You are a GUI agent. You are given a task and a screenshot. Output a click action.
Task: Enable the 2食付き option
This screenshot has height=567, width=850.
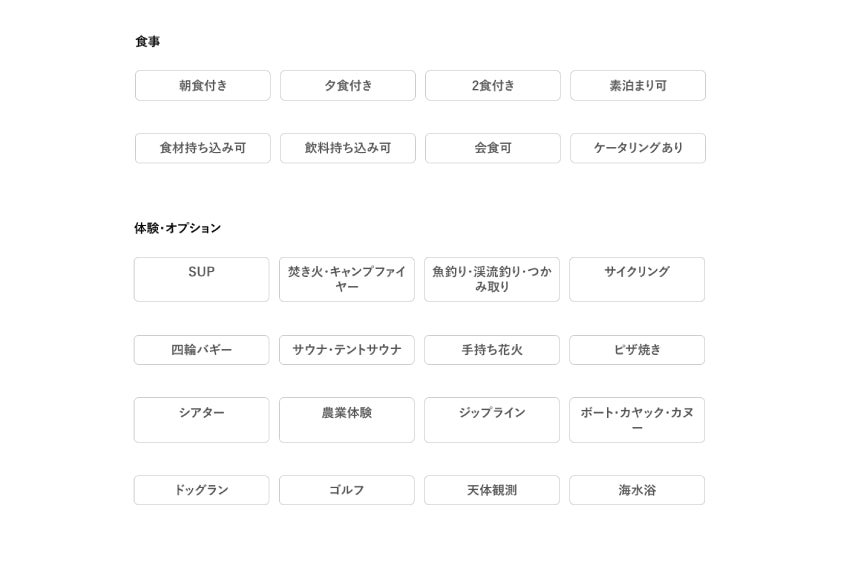[493, 86]
